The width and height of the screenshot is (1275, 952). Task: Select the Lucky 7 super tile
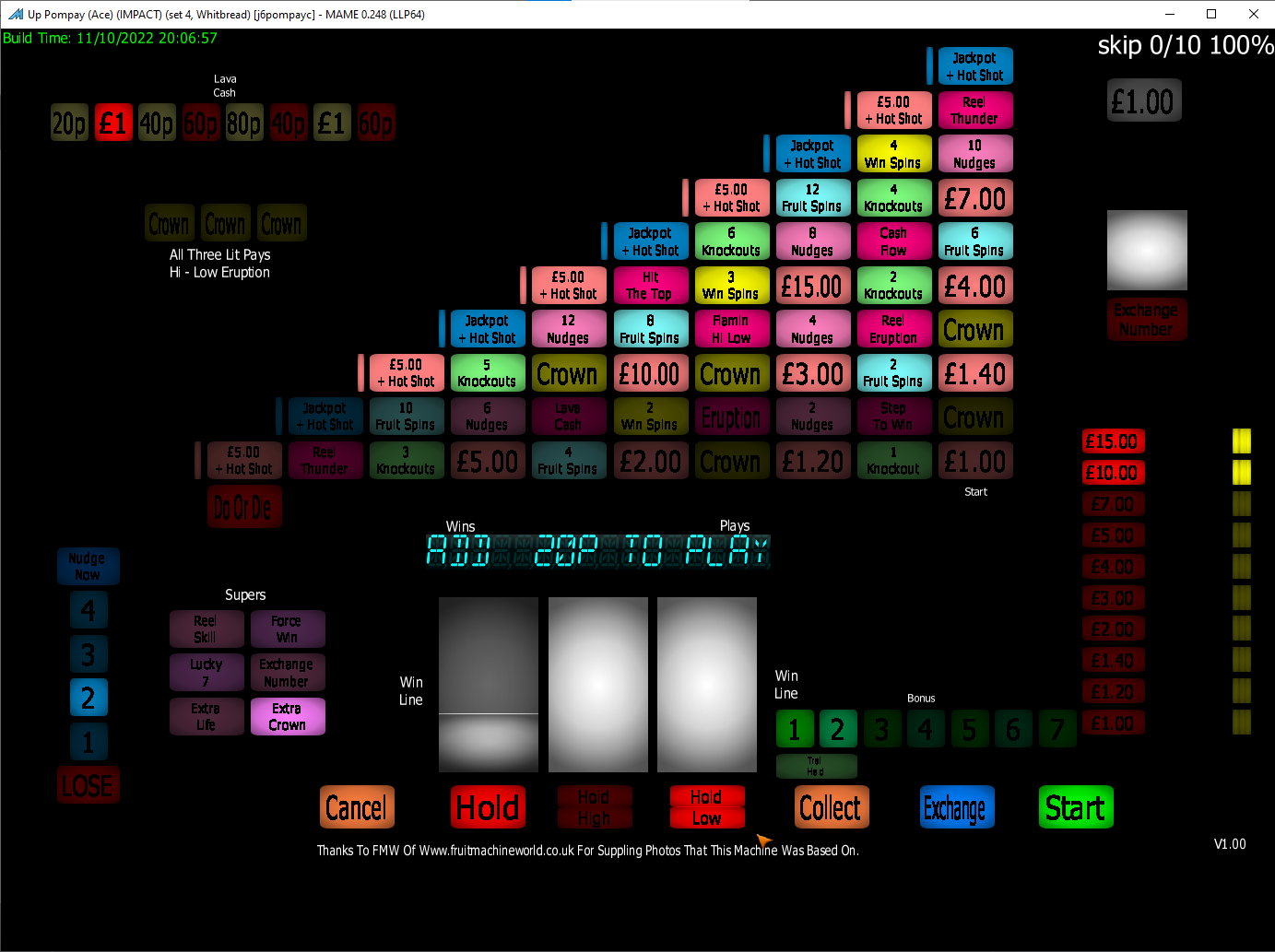point(206,673)
